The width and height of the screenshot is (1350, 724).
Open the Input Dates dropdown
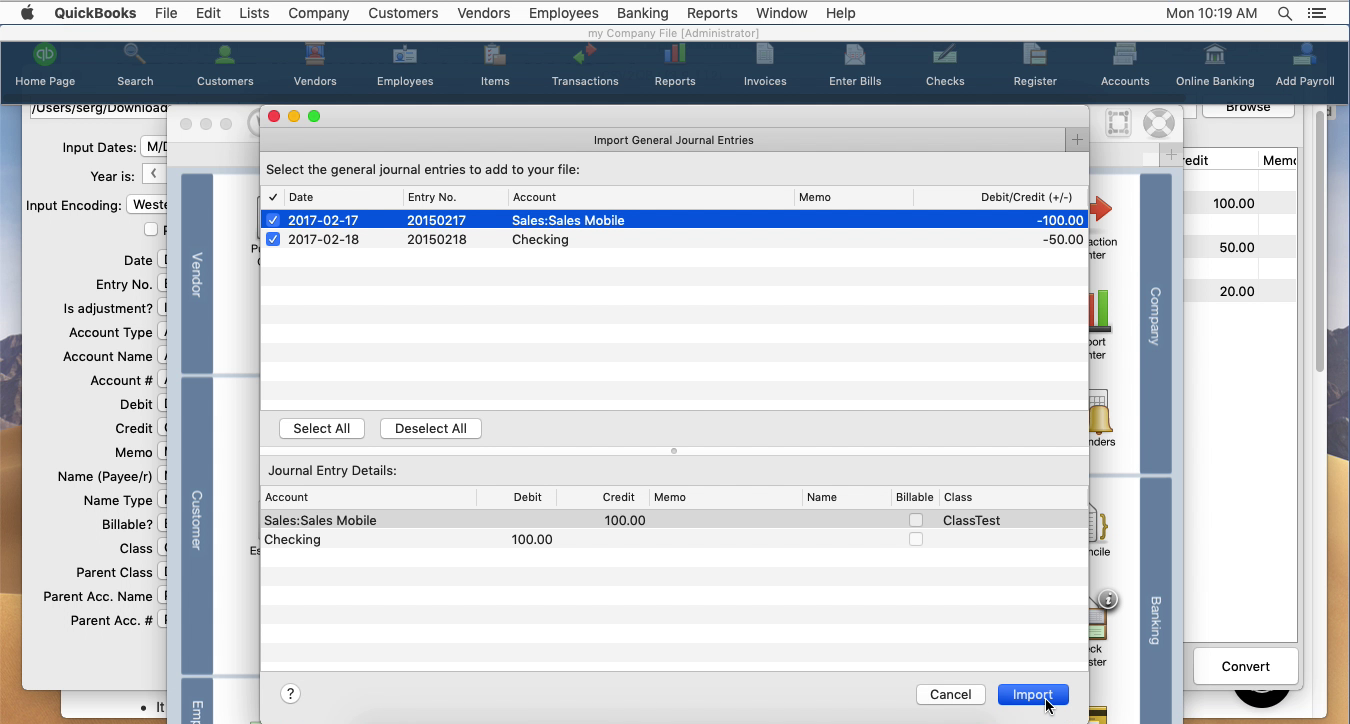pos(153,147)
